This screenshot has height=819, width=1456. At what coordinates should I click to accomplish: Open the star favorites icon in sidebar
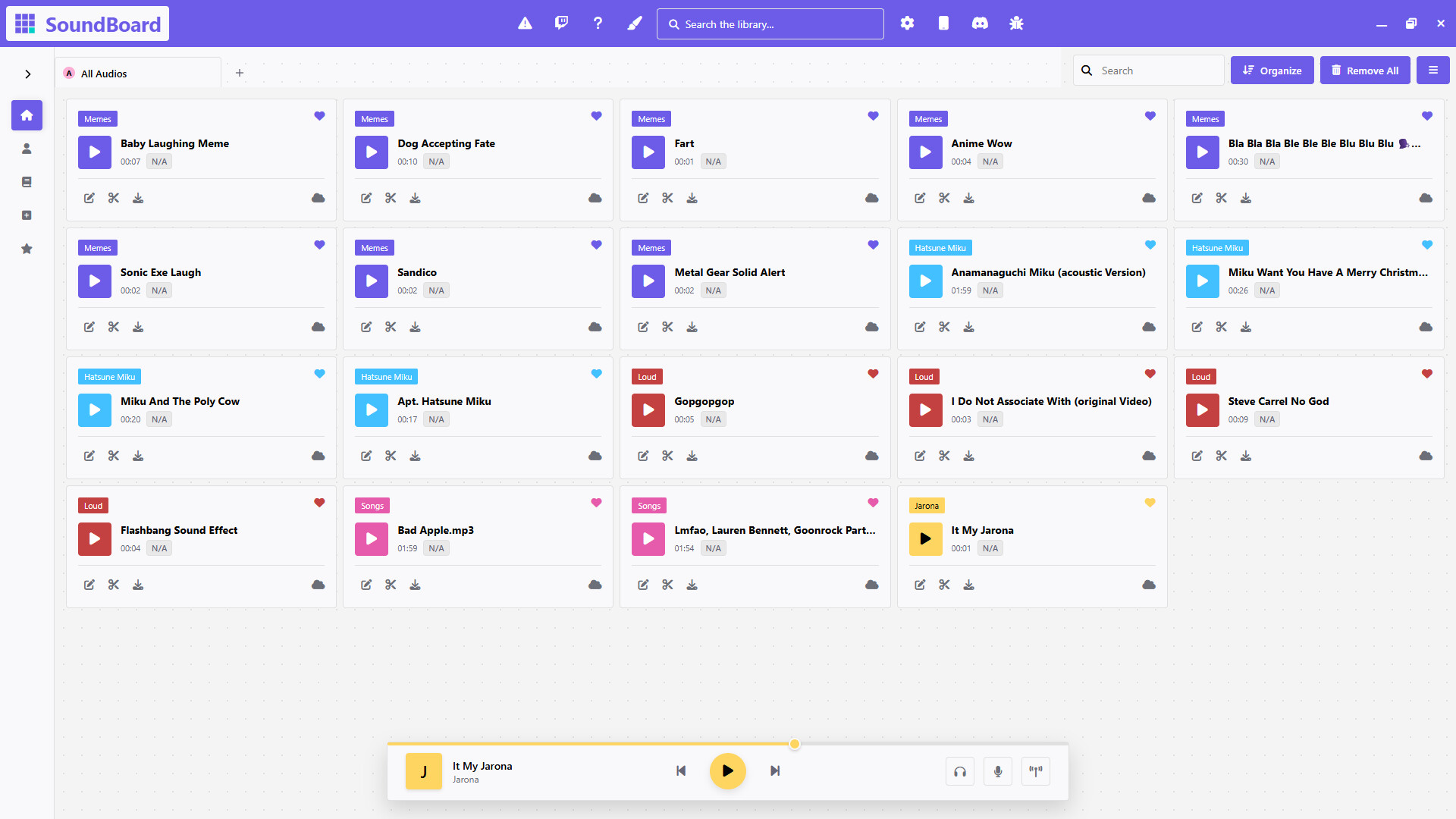click(27, 249)
